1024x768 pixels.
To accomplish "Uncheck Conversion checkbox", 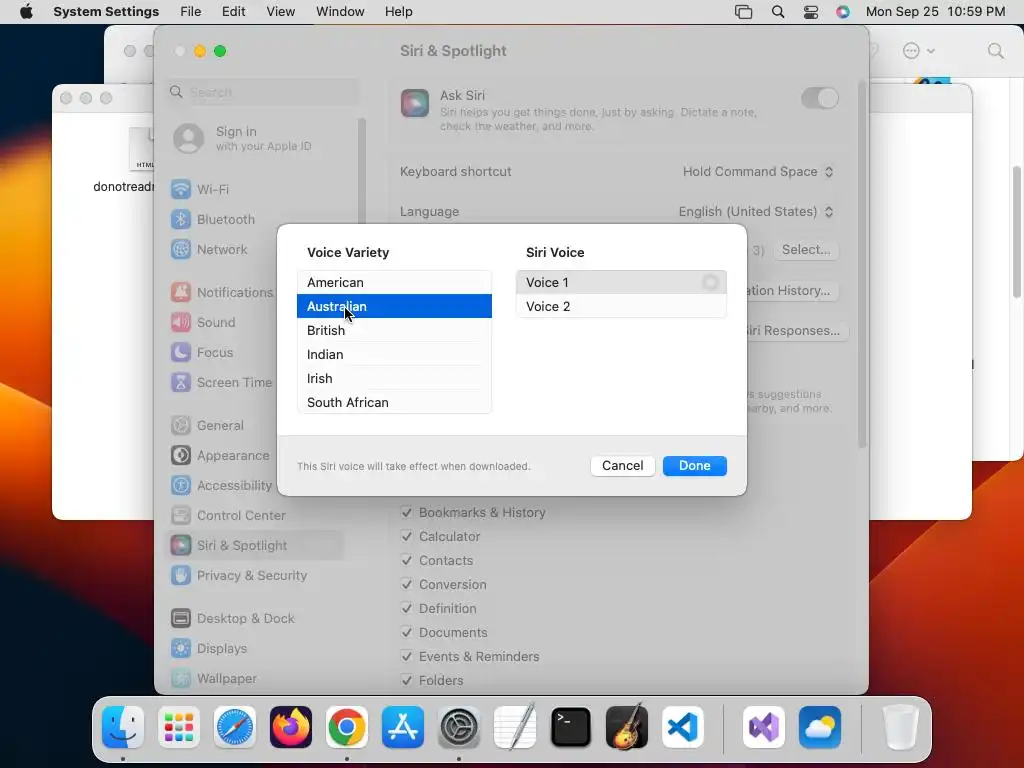I will pos(407,584).
